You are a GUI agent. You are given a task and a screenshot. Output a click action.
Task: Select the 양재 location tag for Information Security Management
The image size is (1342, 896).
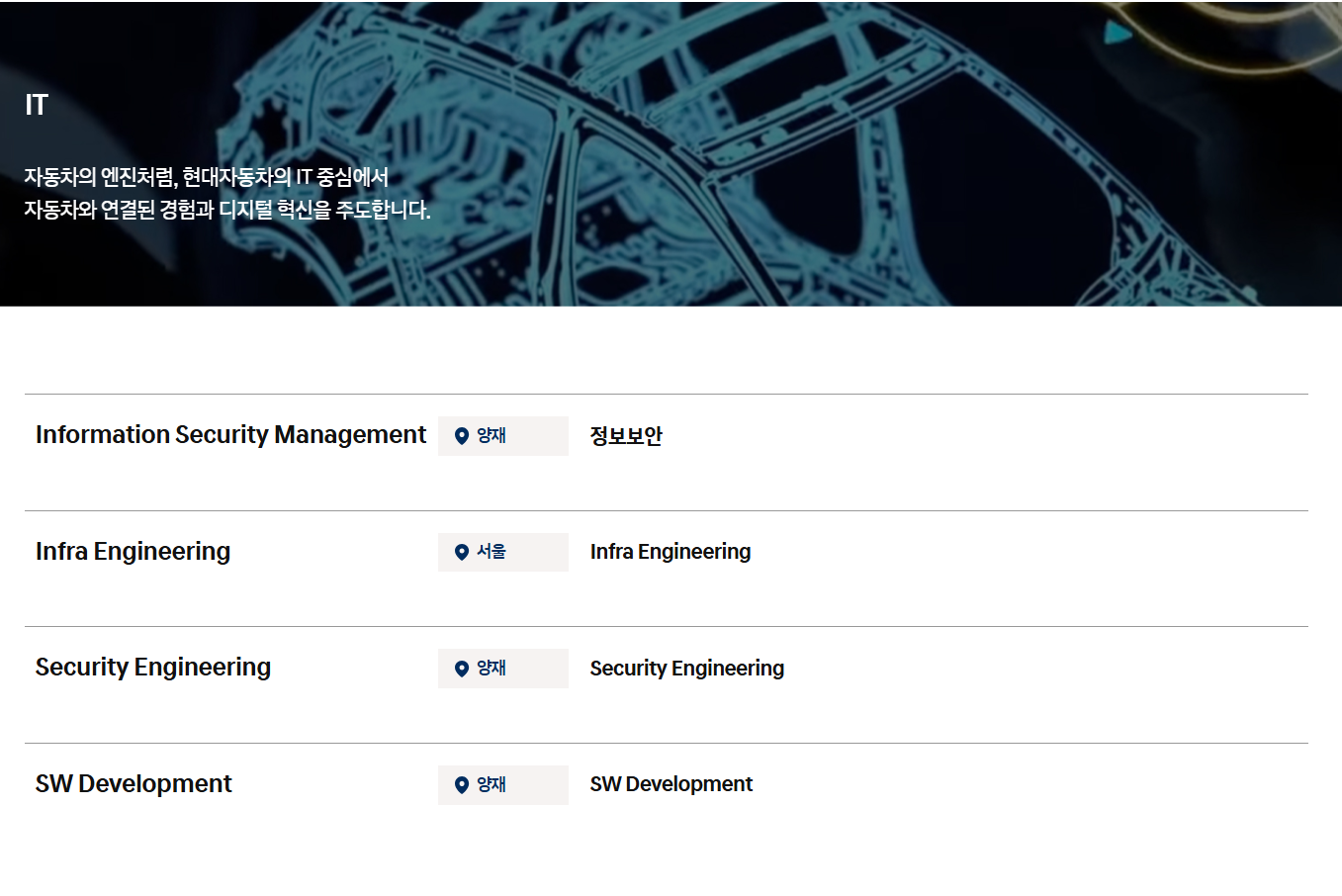[x=503, y=436]
